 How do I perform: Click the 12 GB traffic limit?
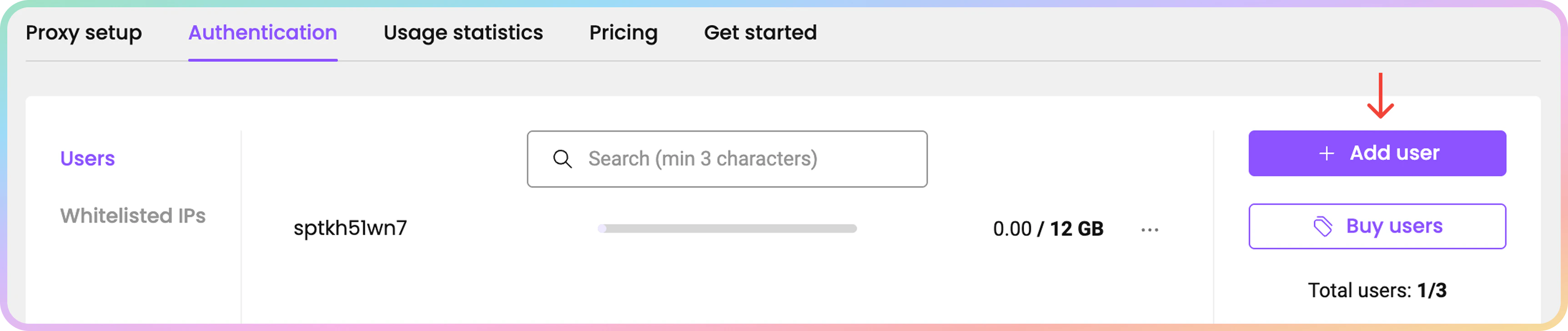[1076, 230]
